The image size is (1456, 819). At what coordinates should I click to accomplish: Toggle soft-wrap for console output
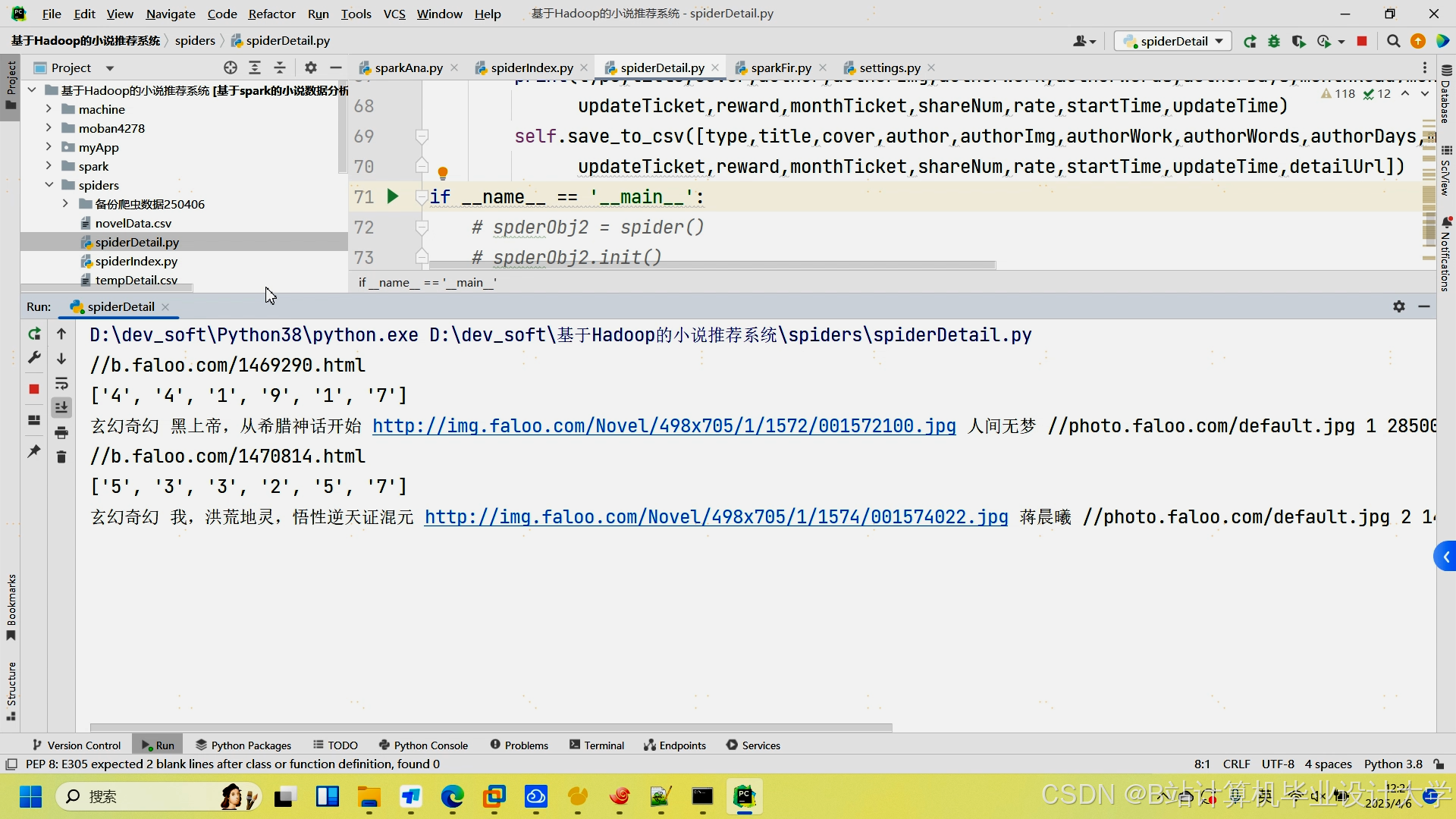61,384
